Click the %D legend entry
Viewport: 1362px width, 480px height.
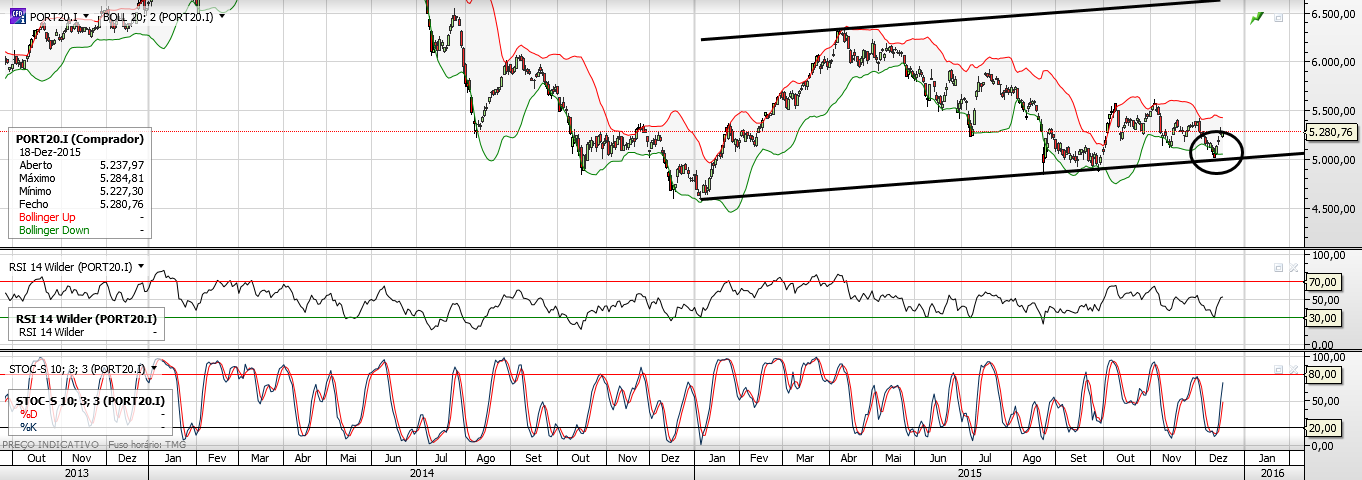[27, 414]
